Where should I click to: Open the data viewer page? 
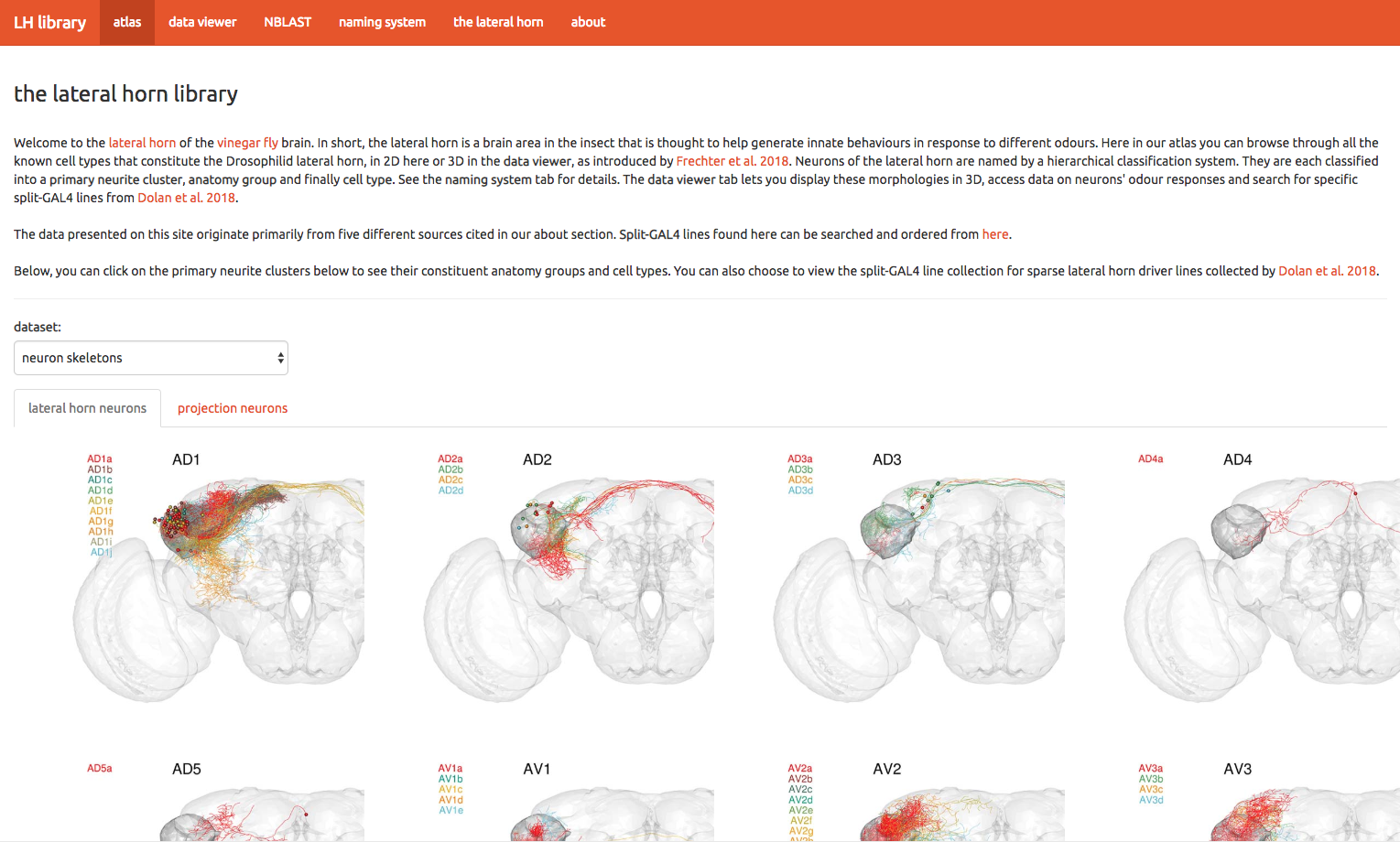tap(202, 22)
